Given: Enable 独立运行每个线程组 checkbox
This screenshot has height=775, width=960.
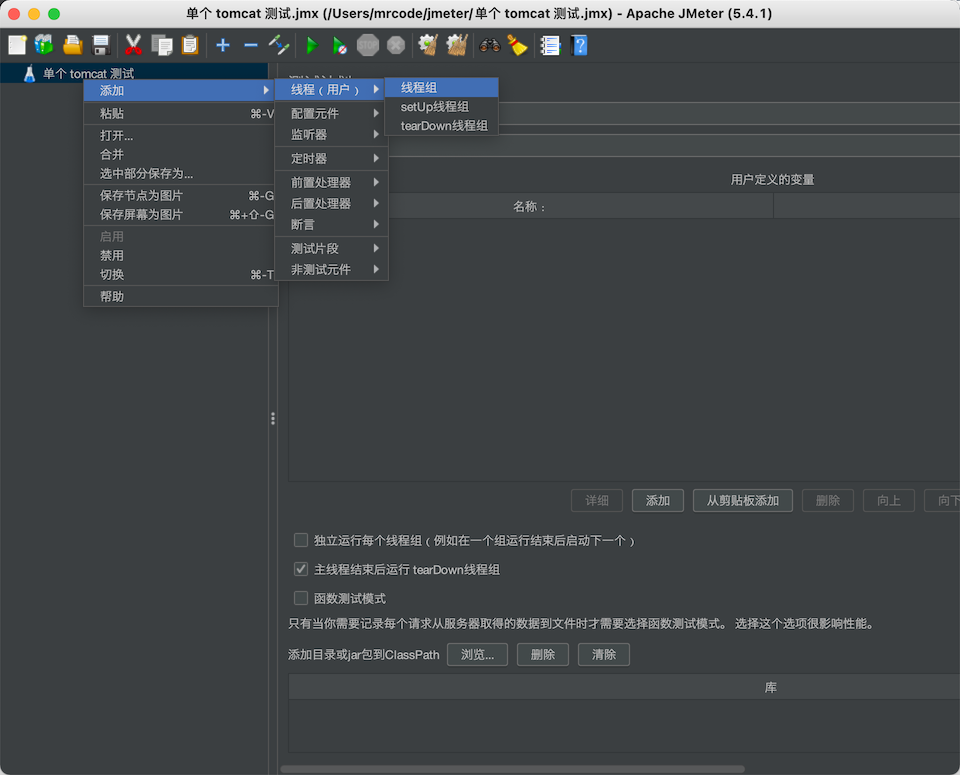Looking at the screenshot, I should pyautogui.click(x=301, y=540).
